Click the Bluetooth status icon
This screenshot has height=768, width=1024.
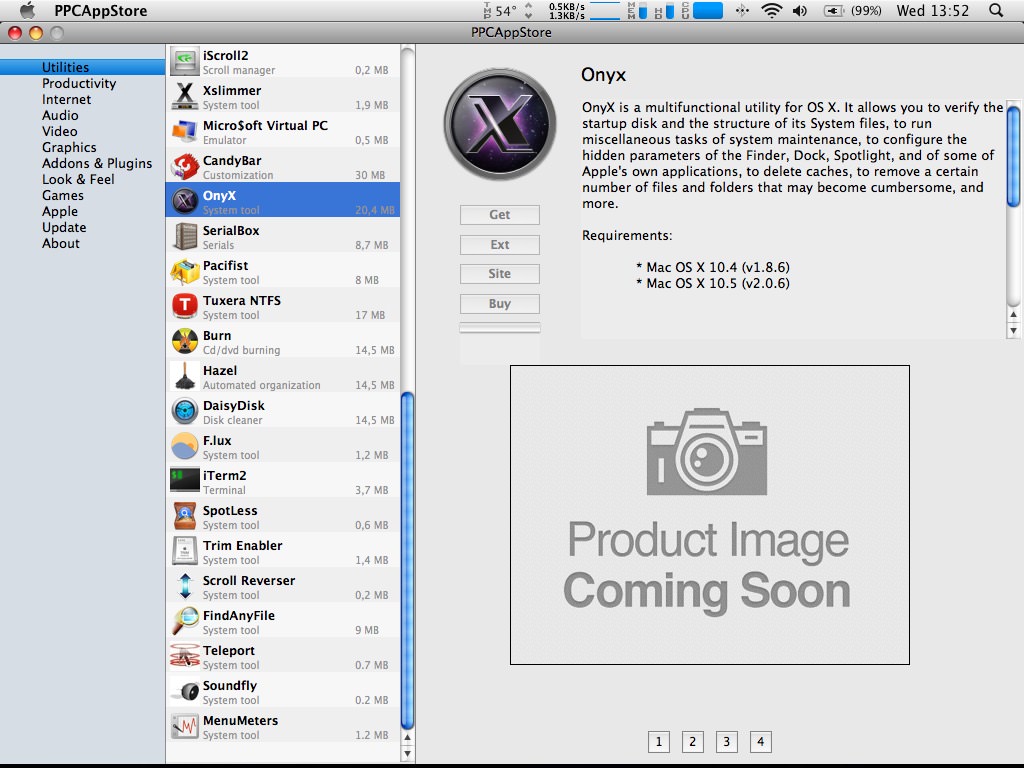(x=742, y=10)
